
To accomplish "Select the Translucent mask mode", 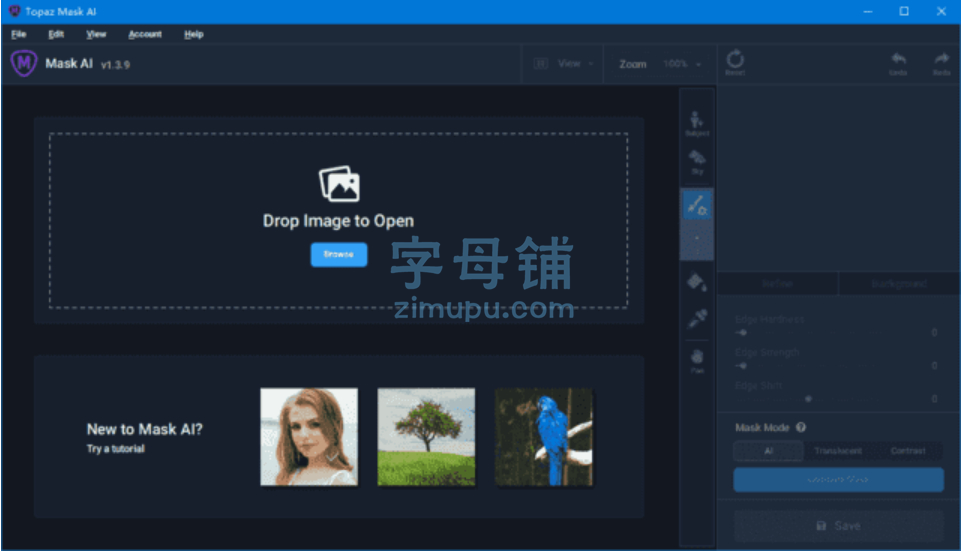I will [x=837, y=451].
